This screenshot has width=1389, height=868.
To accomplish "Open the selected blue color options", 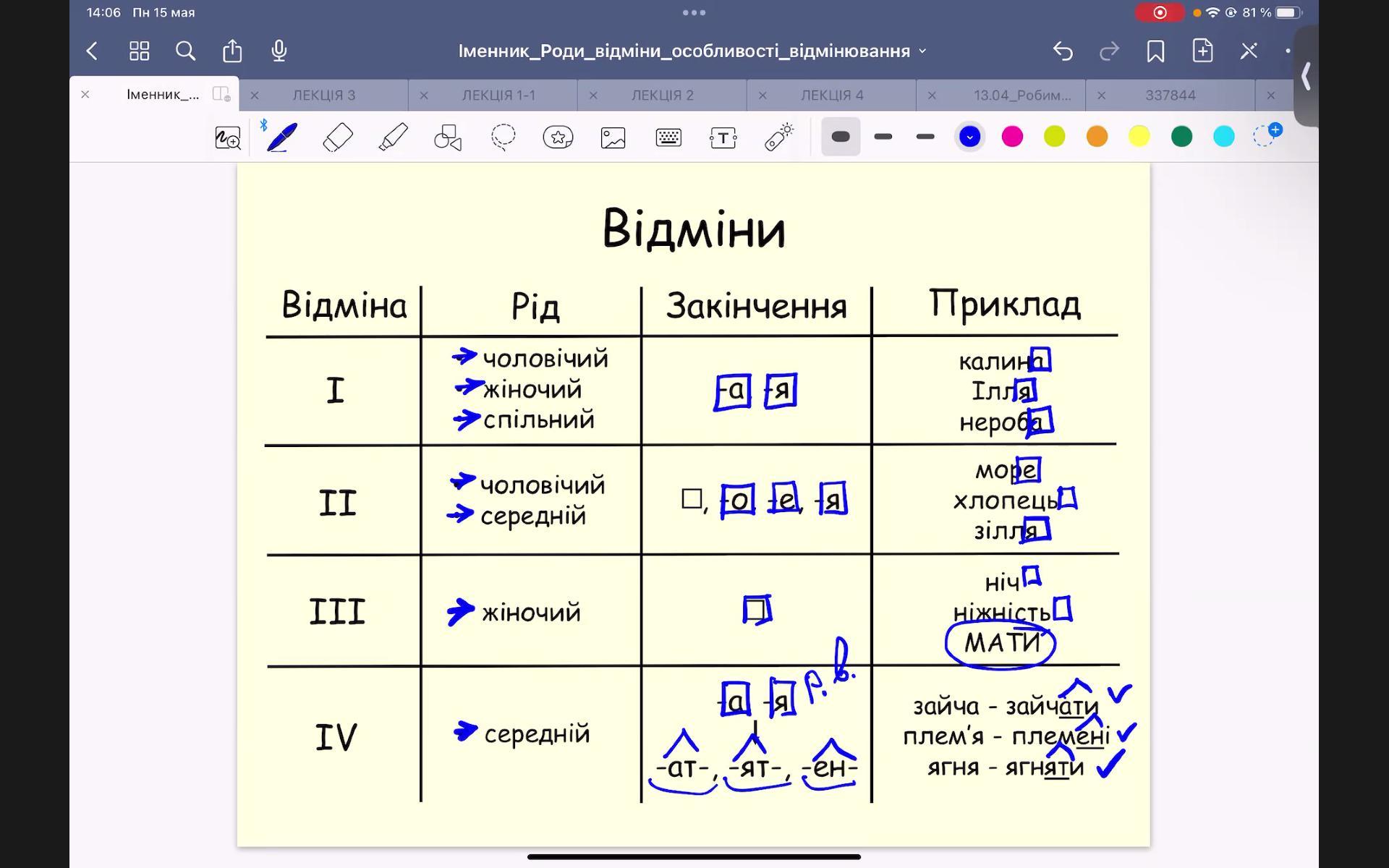I will [x=969, y=137].
